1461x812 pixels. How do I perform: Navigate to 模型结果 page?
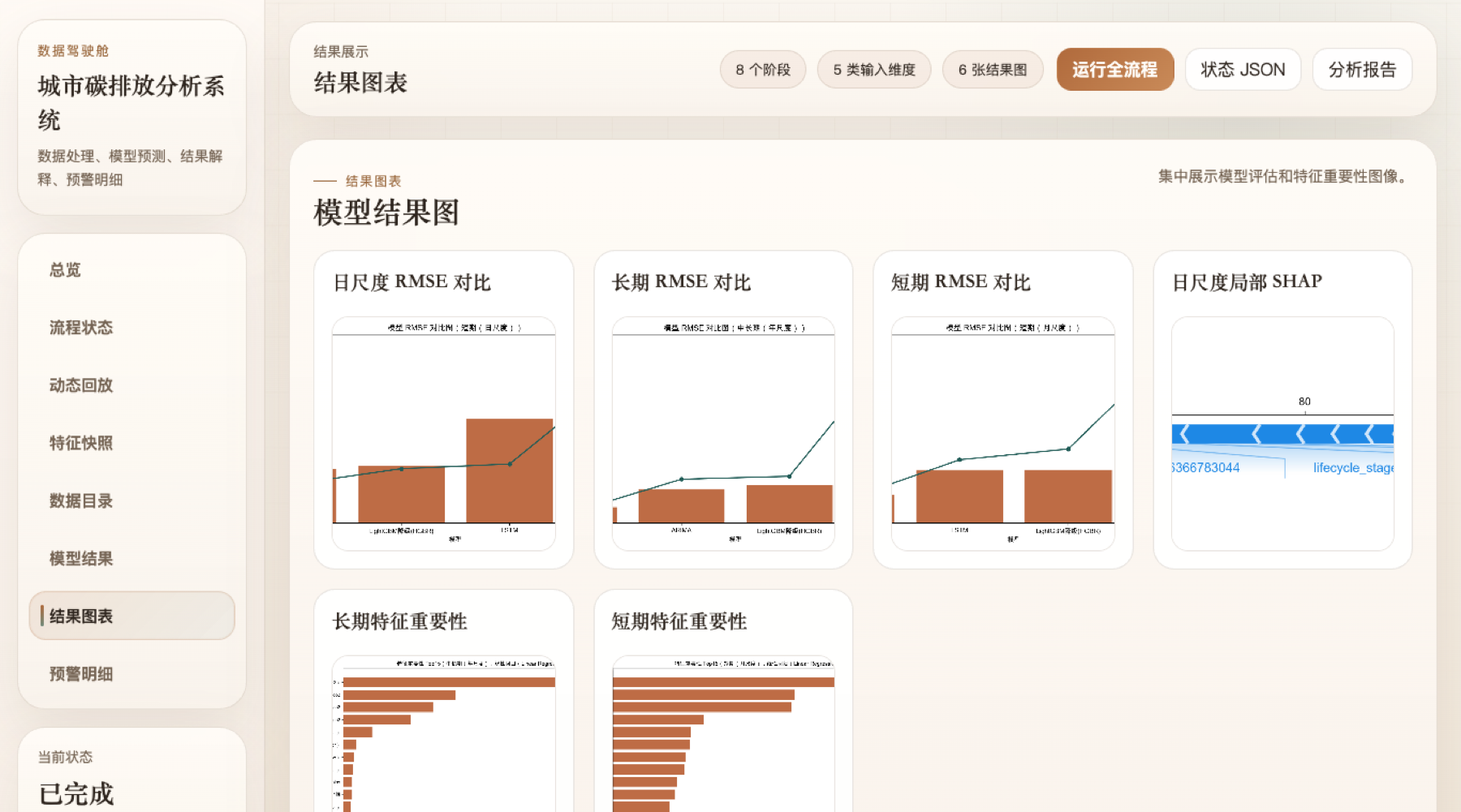point(131,558)
